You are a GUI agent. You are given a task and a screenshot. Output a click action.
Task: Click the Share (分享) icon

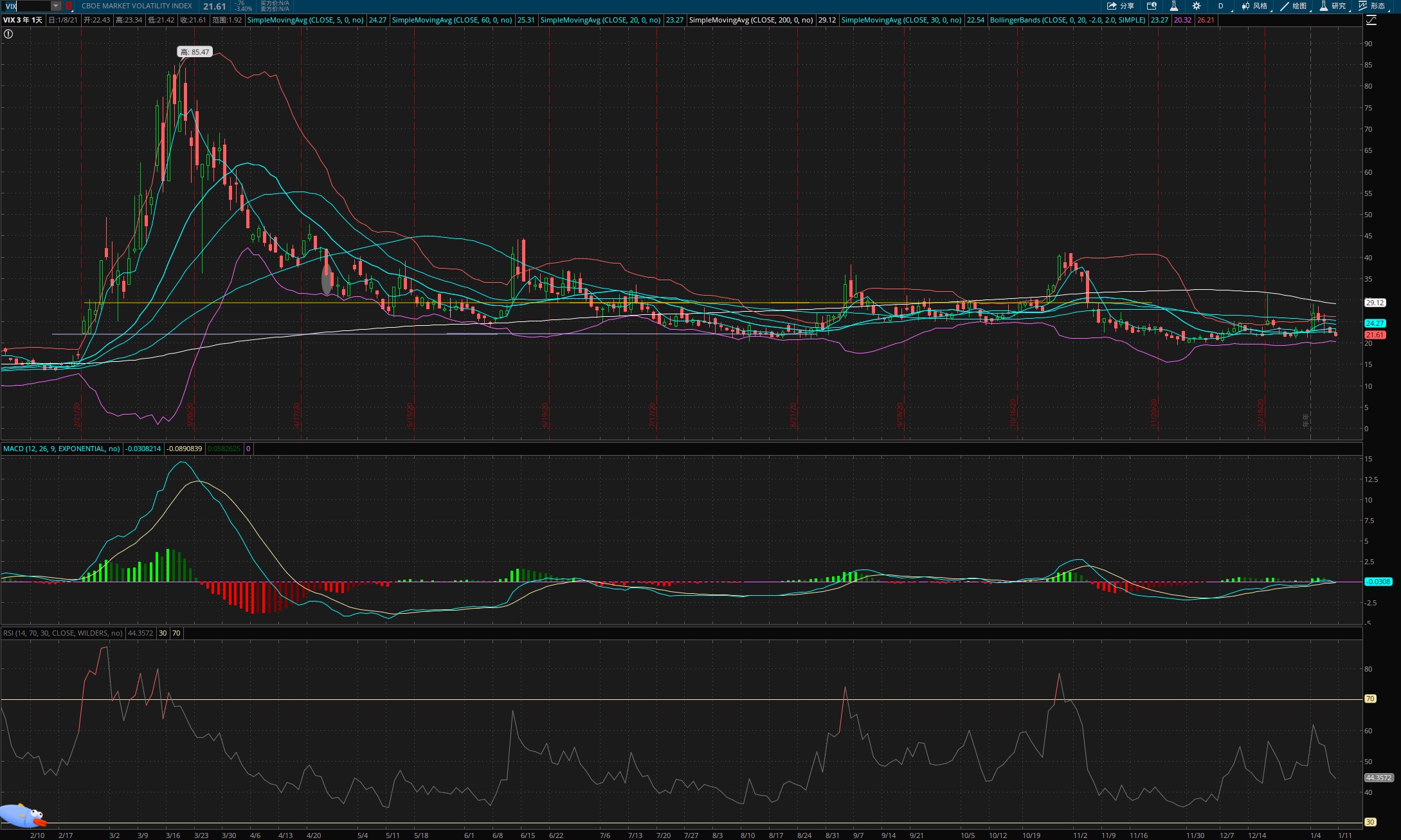(x=1120, y=6)
